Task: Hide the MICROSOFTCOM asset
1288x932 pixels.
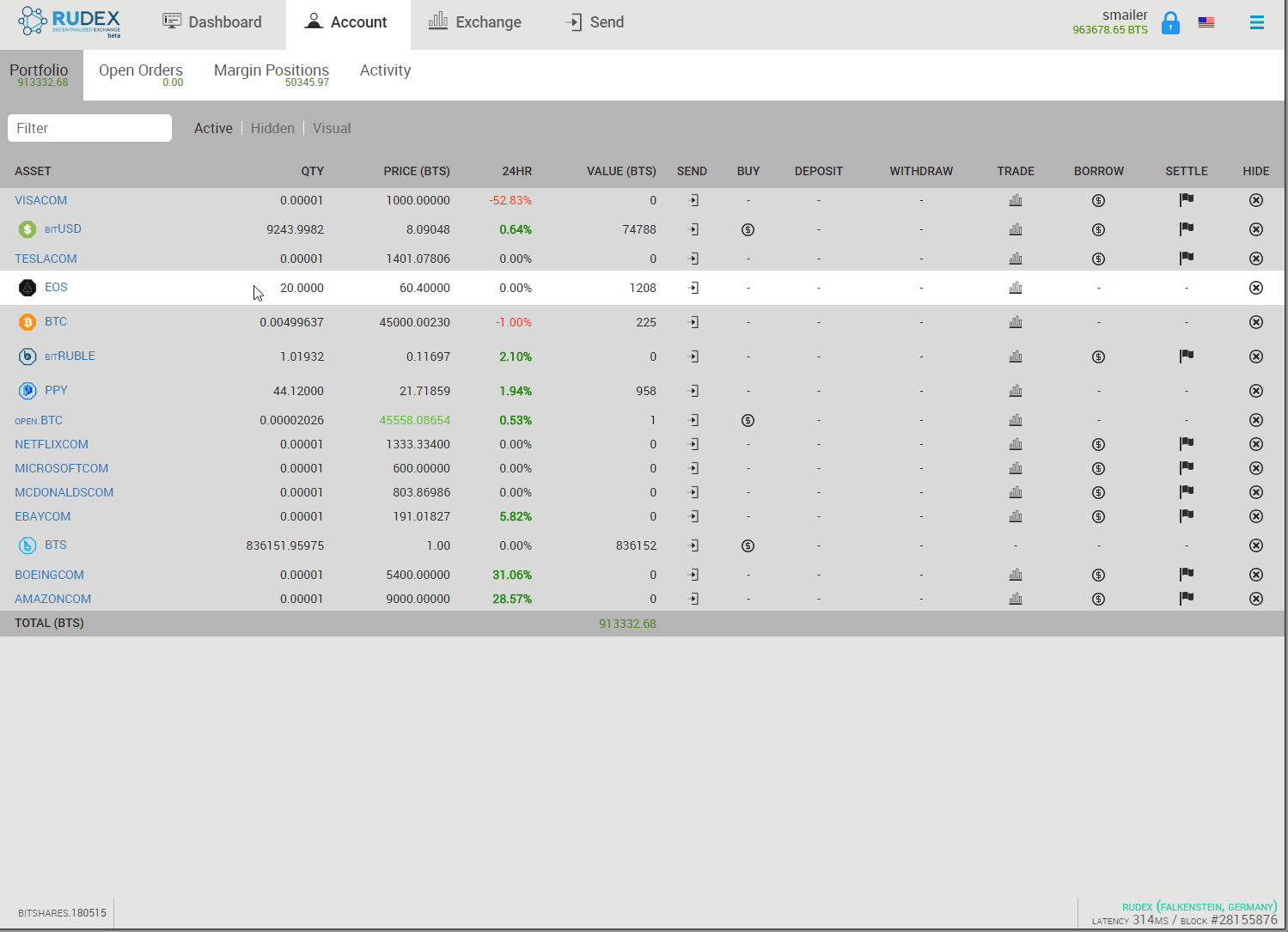Action: (1256, 468)
